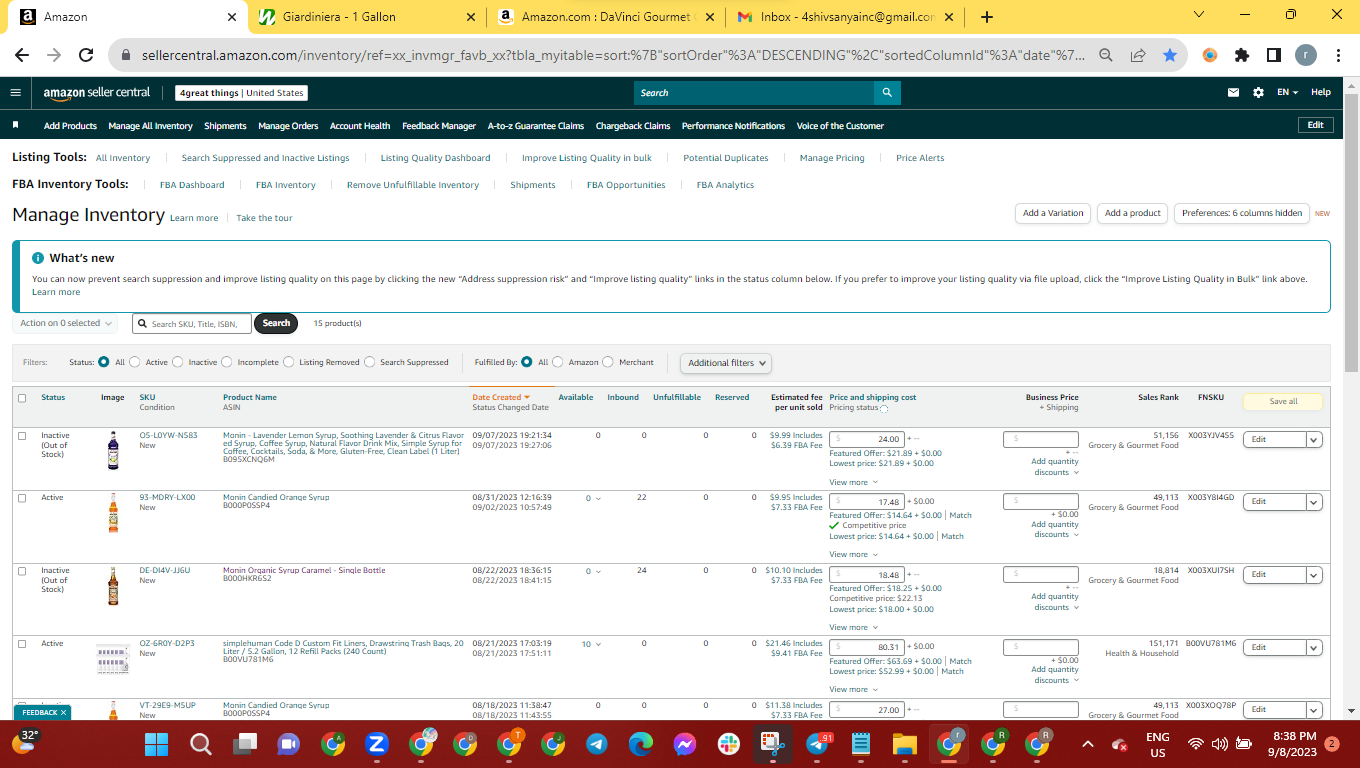Reload the page in Chrome
This screenshot has width=1360, height=768.
pos(86,56)
